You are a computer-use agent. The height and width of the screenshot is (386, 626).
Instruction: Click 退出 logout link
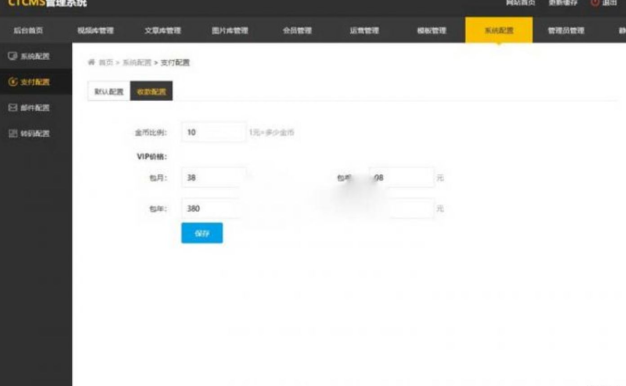[x=610, y=3]
